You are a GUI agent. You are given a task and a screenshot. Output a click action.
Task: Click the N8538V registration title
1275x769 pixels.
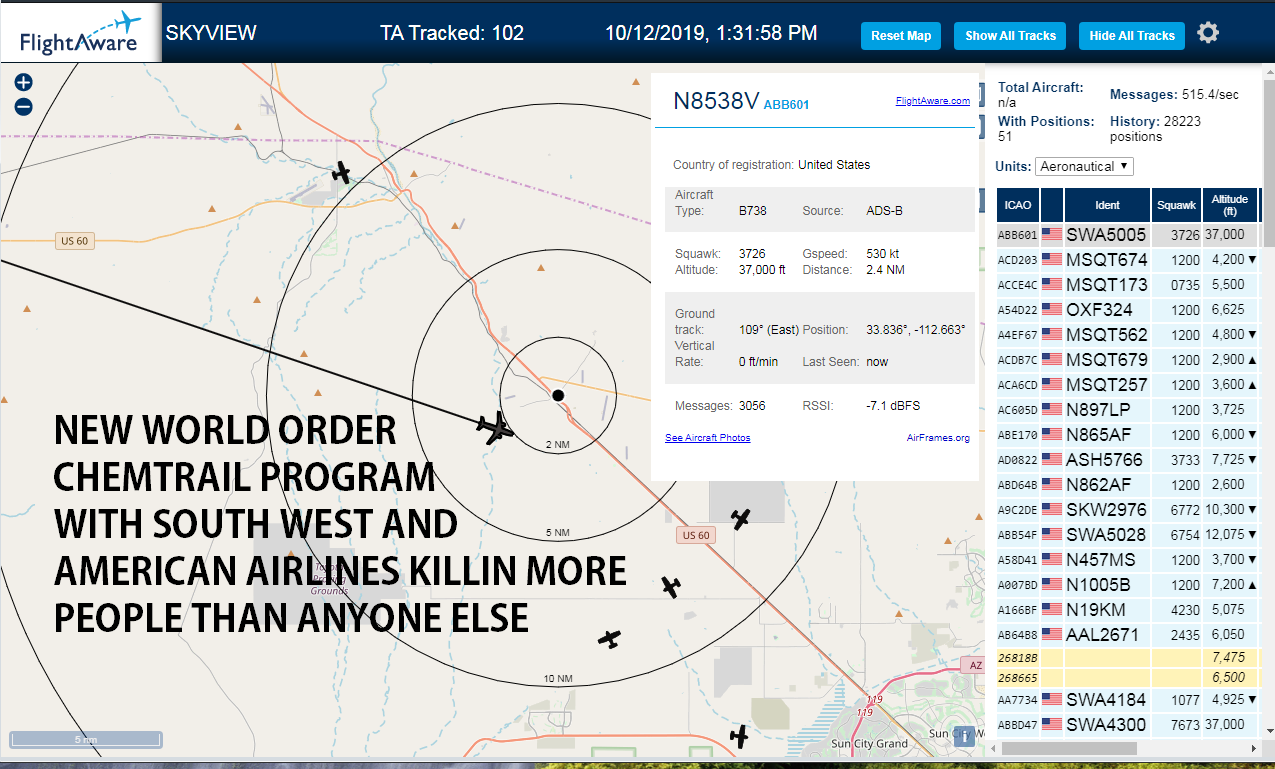tap(716, 101)
